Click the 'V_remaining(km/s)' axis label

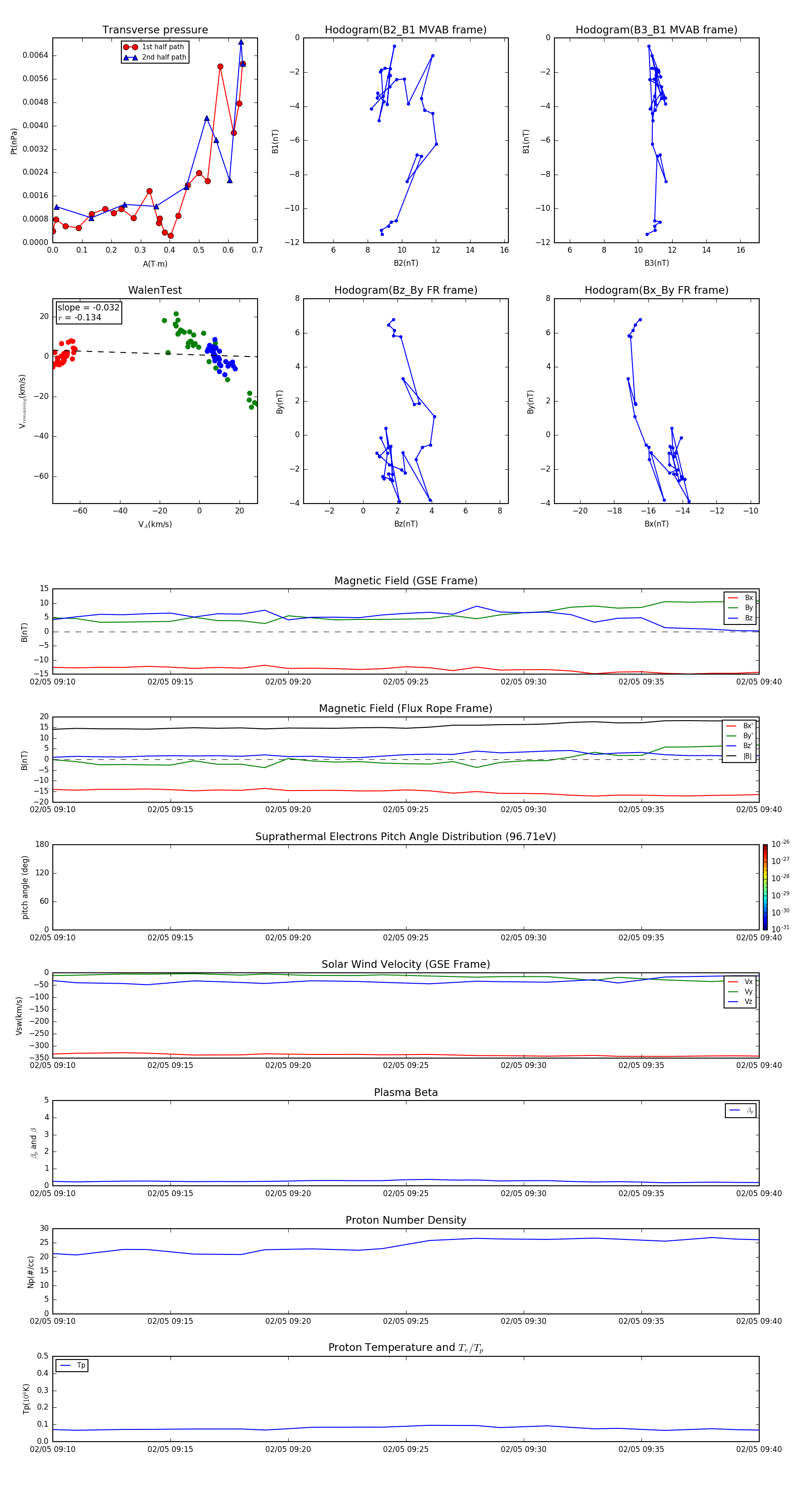[x=22, y=401]
